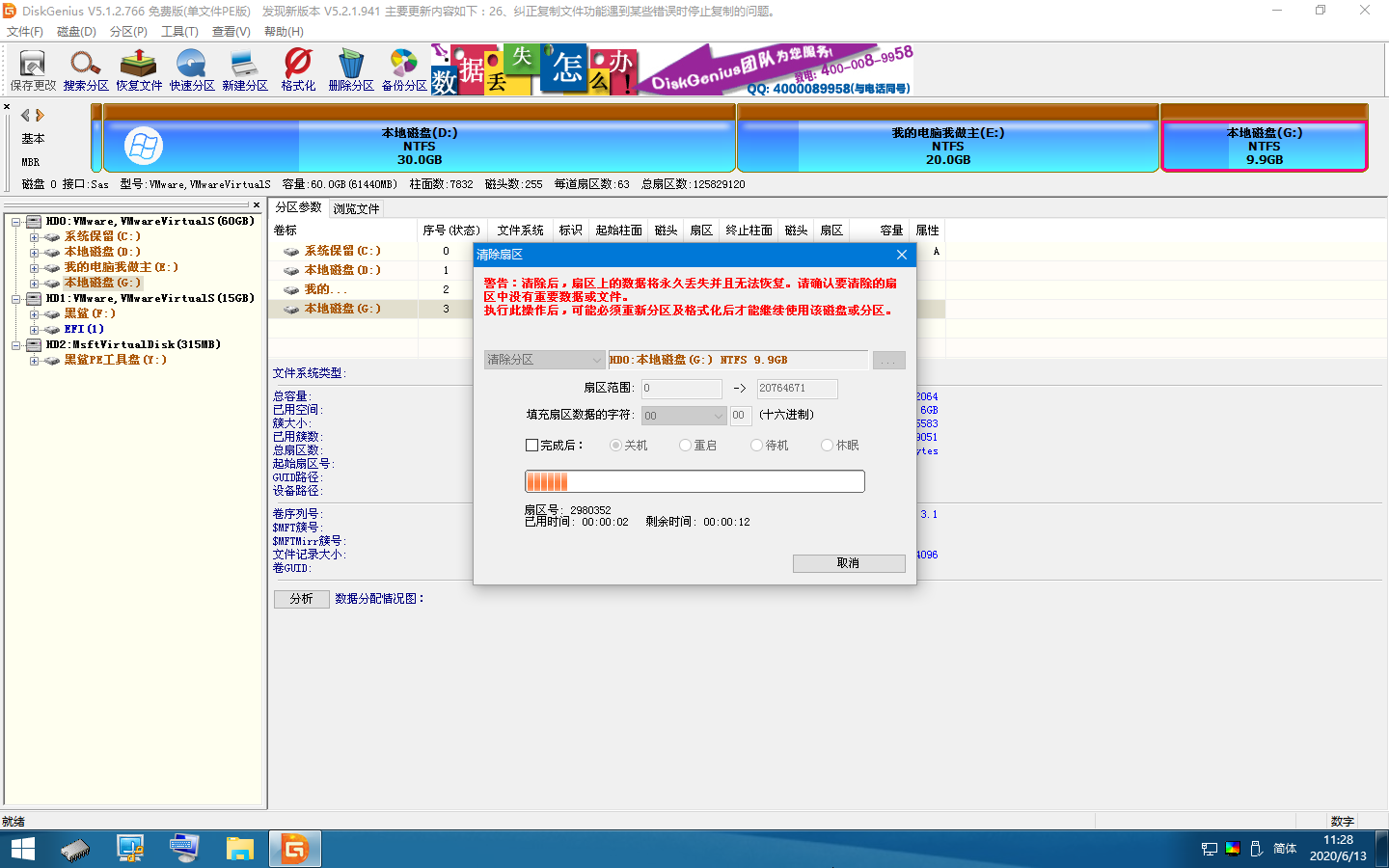Screen dimensions: 1389x868
Task: Collapse the HD0 VMware 60GB disk node
Action: pos(16,222)
